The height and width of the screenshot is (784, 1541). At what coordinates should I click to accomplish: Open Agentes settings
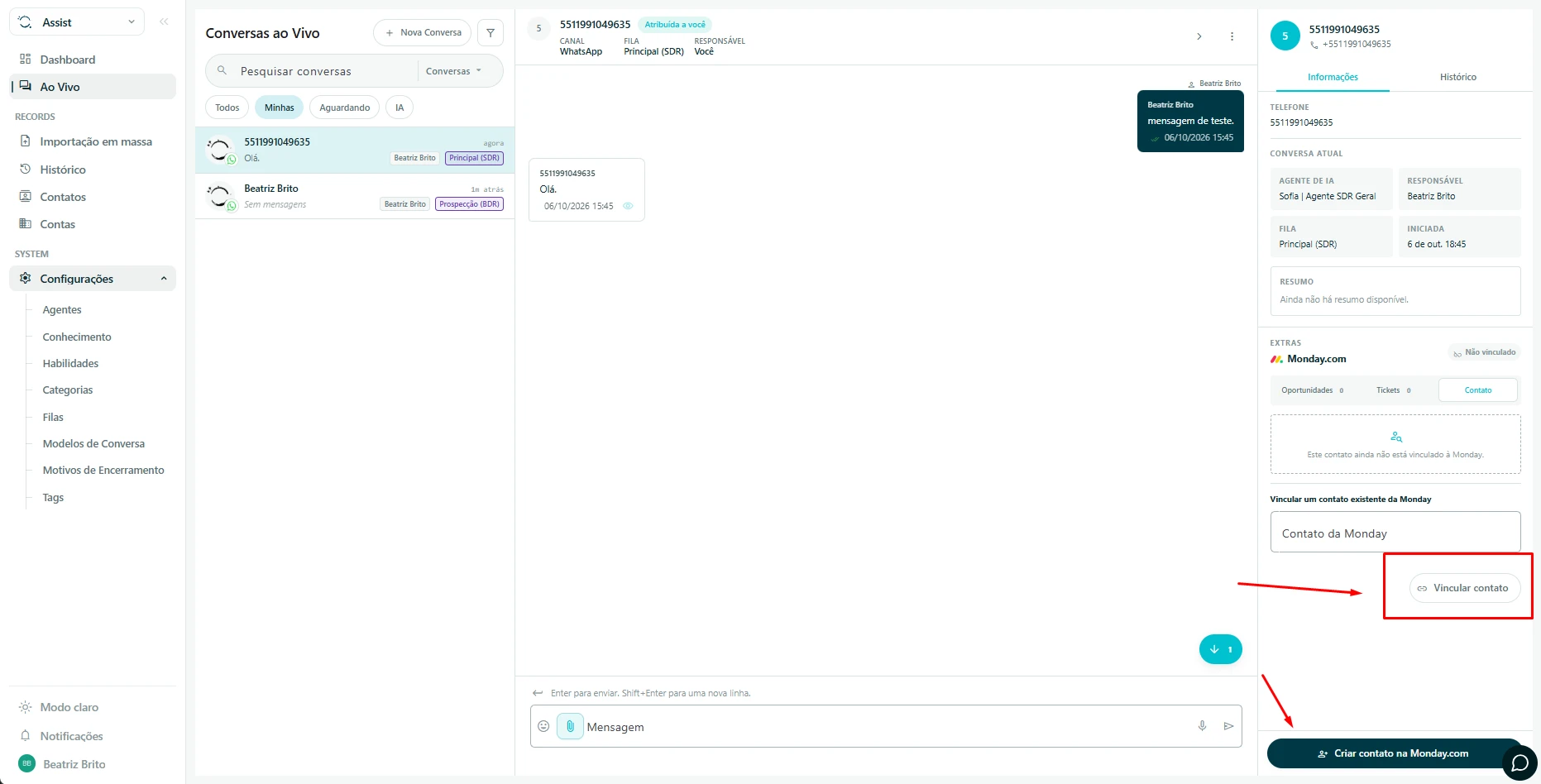62,309
